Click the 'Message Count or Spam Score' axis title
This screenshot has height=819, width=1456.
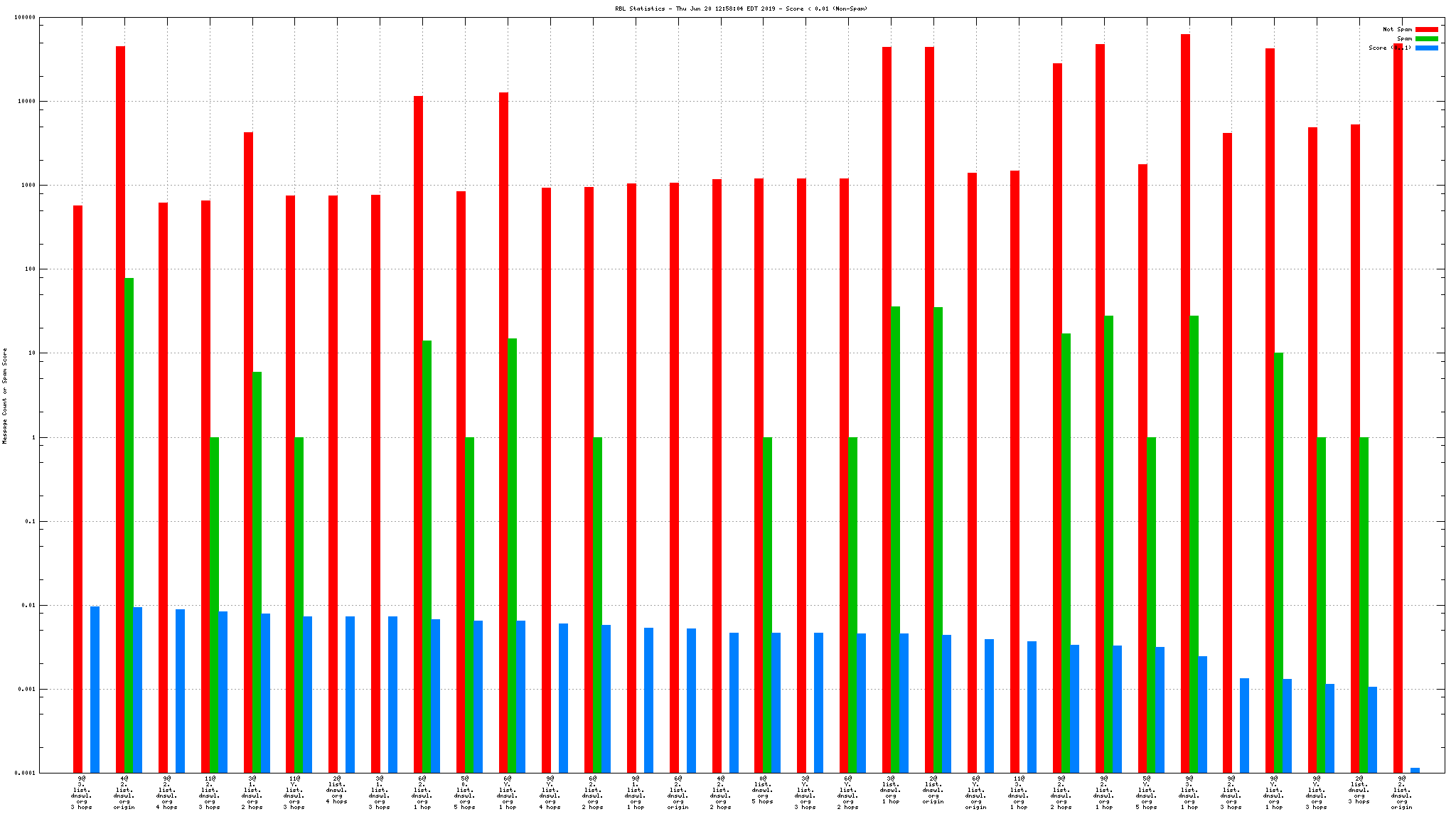click(5, 396)
